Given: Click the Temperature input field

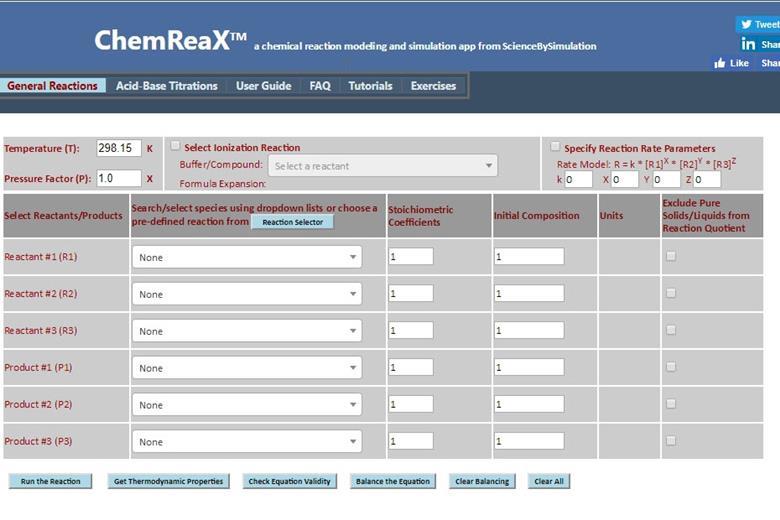Looking at the screenshot, I should pos(118,148).
